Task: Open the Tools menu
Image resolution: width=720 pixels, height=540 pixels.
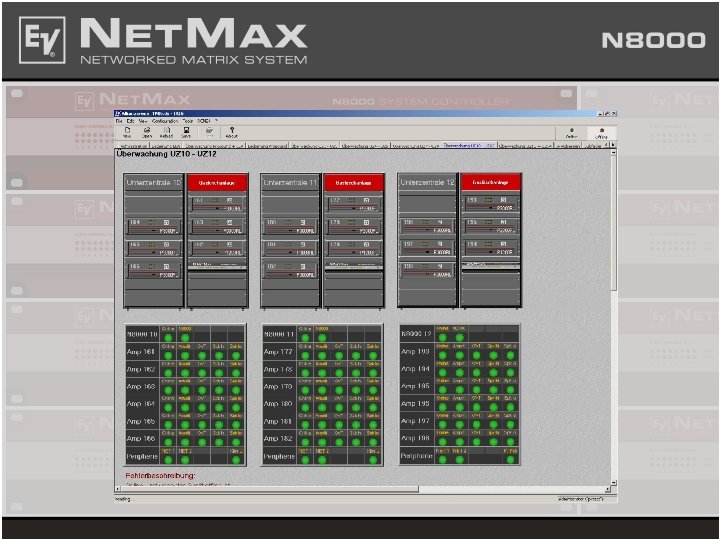Action: (187, 121)
